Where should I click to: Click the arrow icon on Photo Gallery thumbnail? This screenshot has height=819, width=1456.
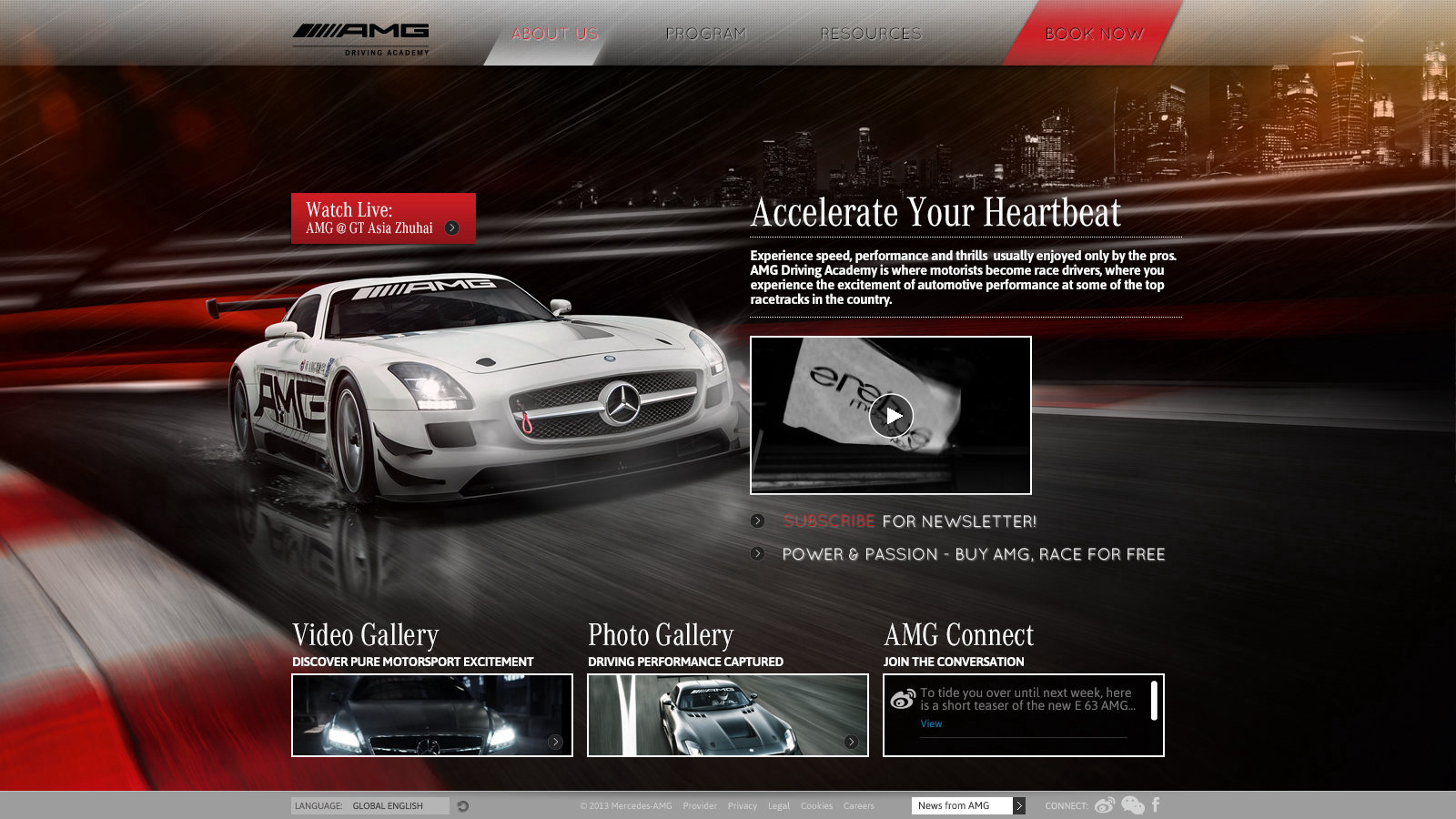click(851, 742)
